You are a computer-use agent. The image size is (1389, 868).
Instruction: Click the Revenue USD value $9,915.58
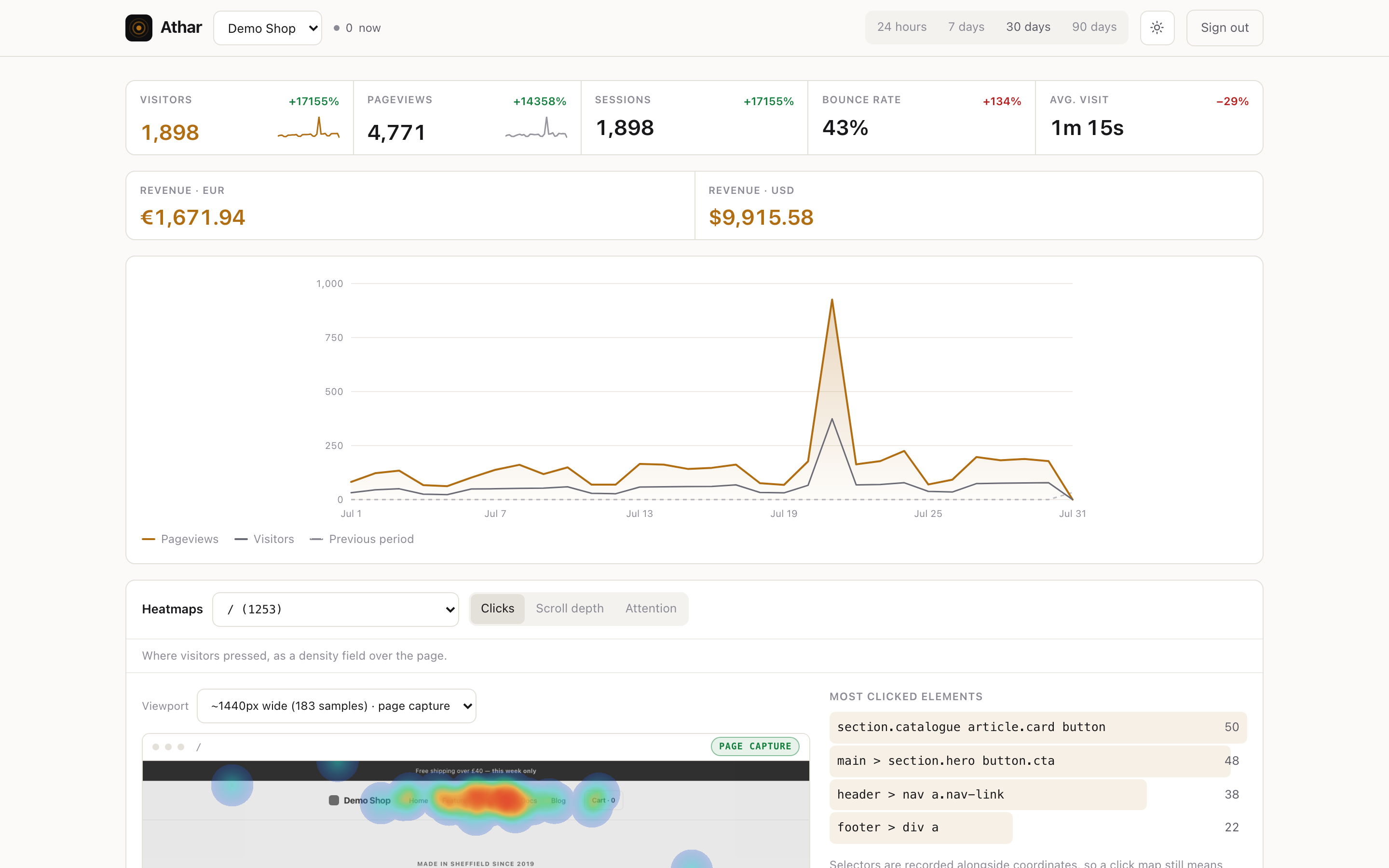pyautogui.click(x=761, y=217)
